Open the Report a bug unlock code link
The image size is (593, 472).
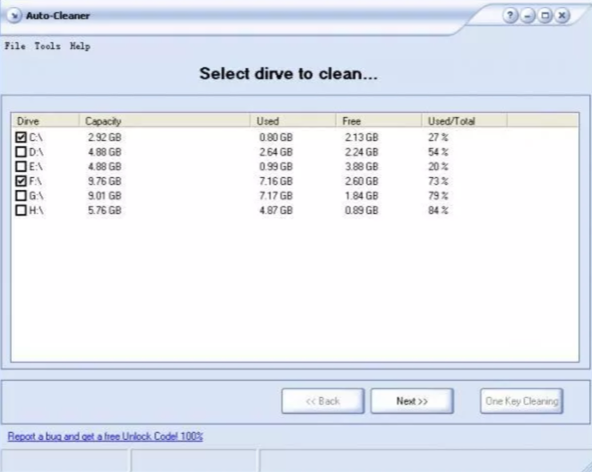105,436
